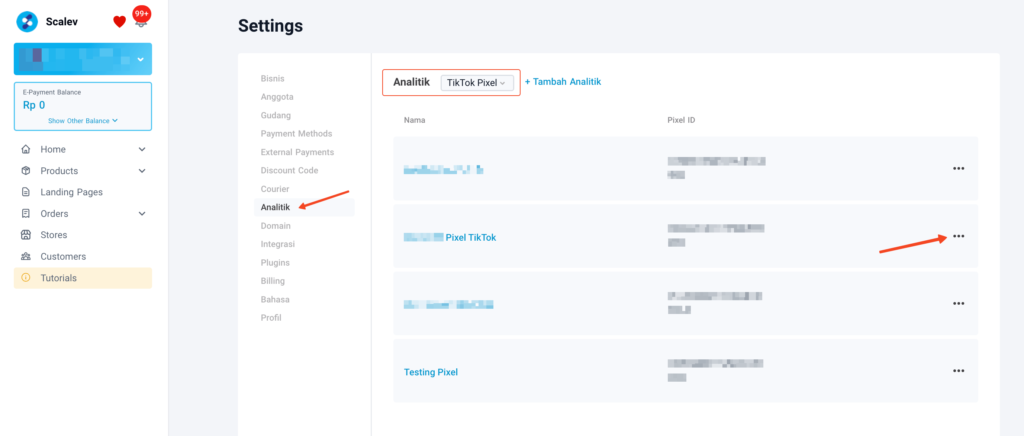Click the + Tambah Analitik link
This screenshot has height=436, width=1024.
click(563, 82)
